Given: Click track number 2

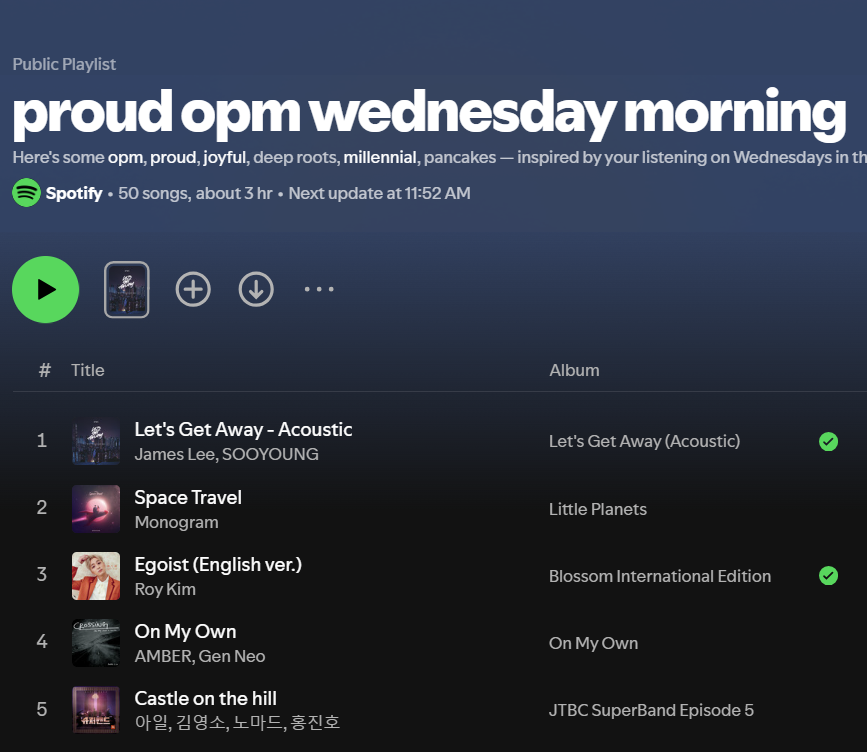Looking at the screenshot, I should click(41, 507).
